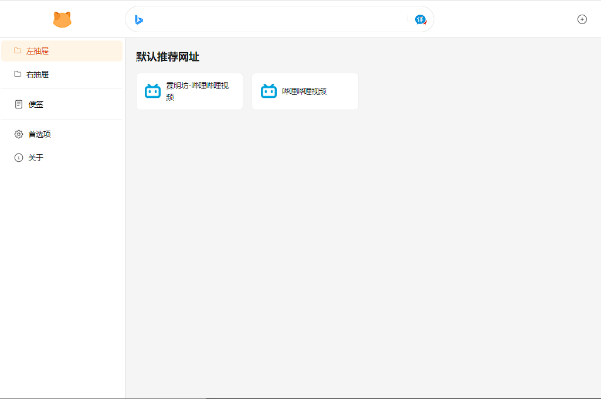Open the 关于 about page
Image resolution: width=601 pixels, height=399 pixels.
pyautogui.click(x=62, y=158)
